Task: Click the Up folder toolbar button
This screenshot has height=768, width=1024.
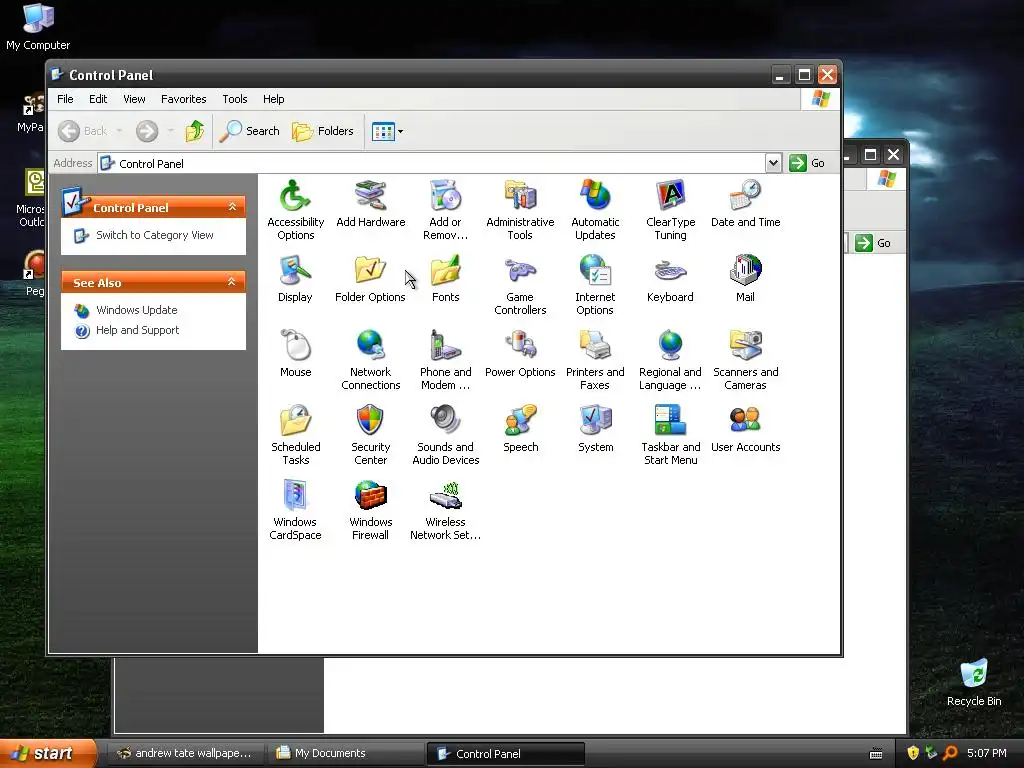Action: 195,131
